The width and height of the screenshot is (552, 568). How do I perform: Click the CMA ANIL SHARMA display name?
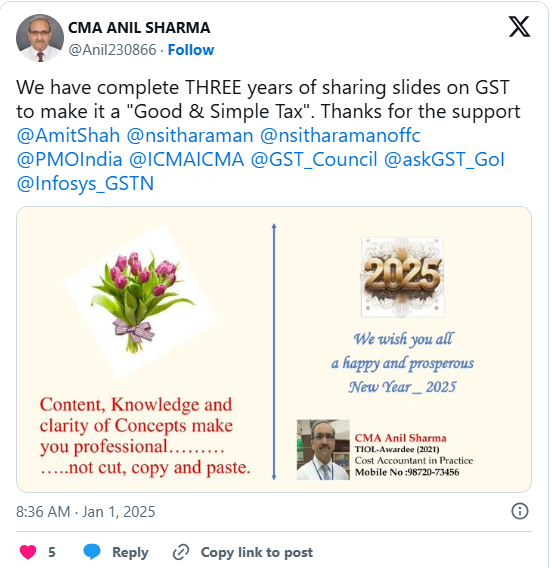[139, 28]
